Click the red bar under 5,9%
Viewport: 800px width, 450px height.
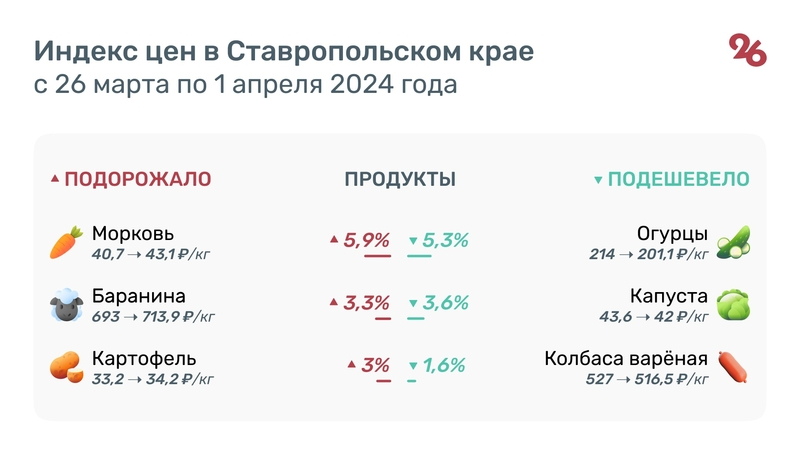pos(377,257)
